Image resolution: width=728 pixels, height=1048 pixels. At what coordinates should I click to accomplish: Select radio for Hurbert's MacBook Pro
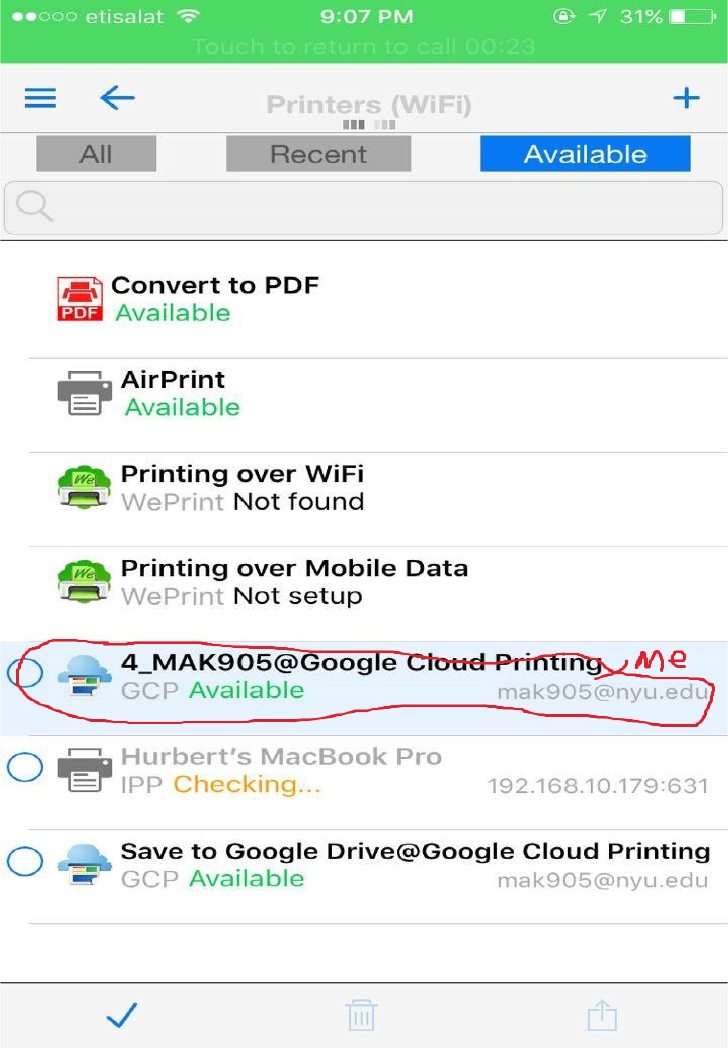[25, 767]
